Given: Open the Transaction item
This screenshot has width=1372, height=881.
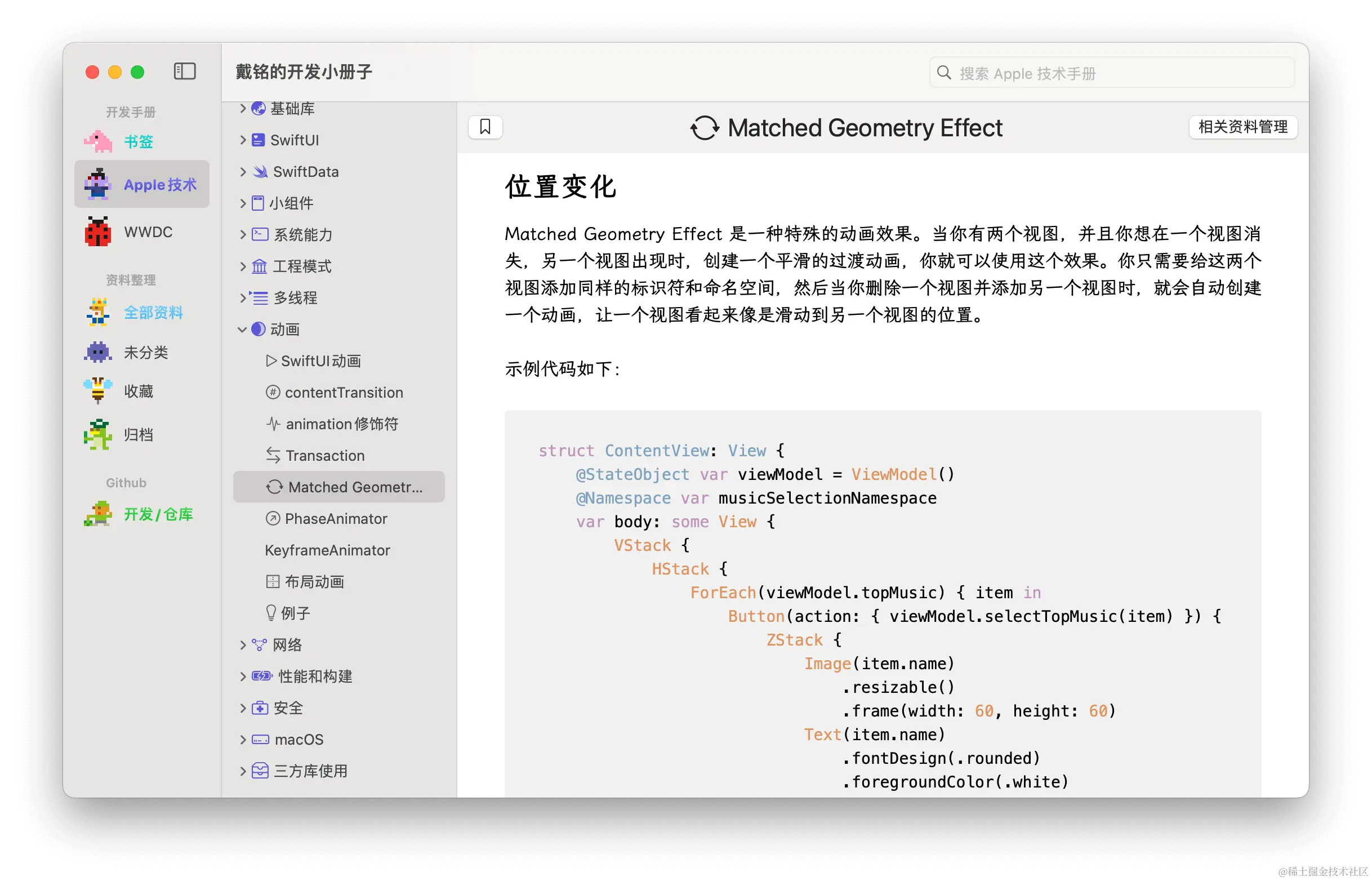Looking at the screenshot, I should 324,455.
